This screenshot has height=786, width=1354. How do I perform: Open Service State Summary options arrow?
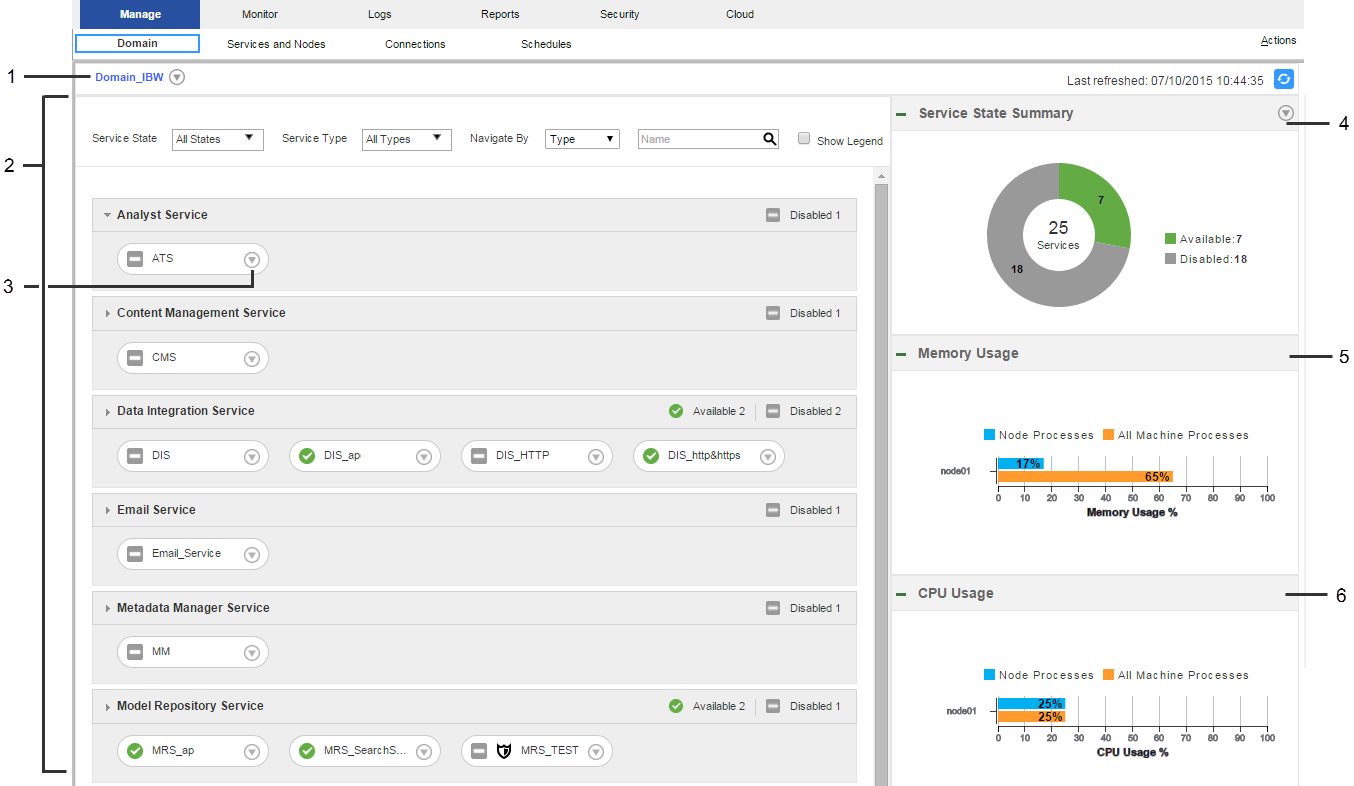(1286, 114)
